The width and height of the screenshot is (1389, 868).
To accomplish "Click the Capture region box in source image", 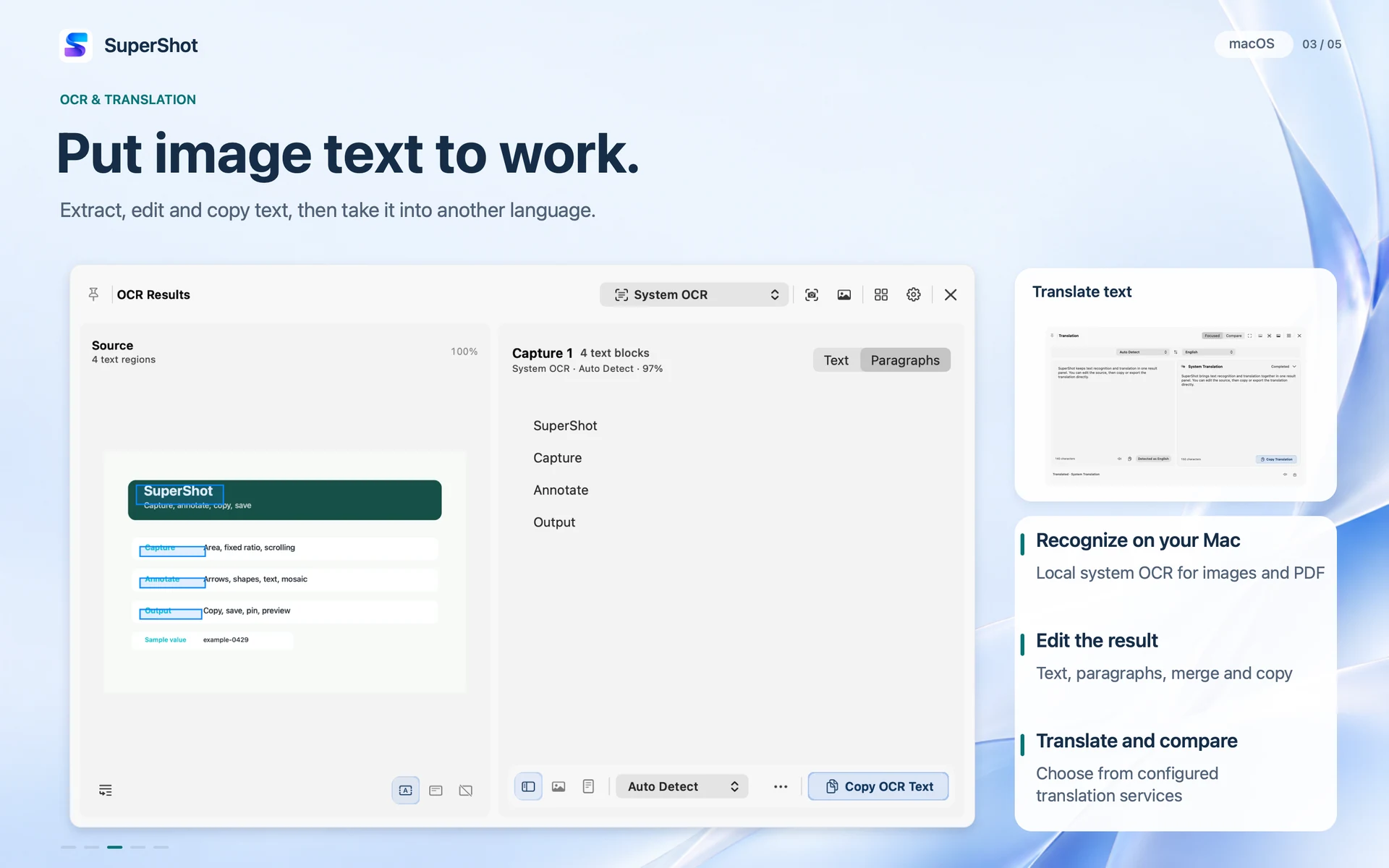I will 172,551.
